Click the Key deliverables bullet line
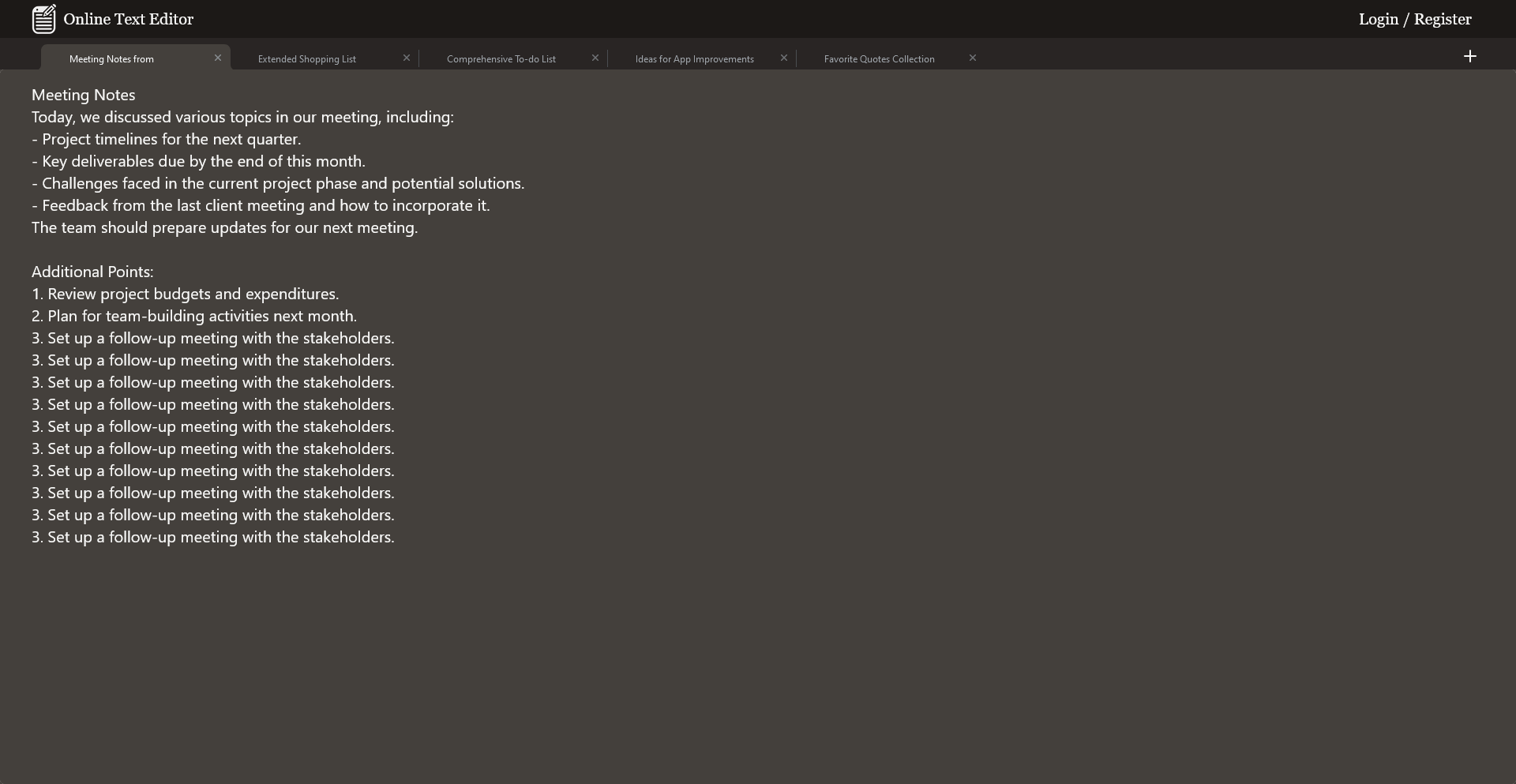This screenshot has height=784, width=1516. tap(199, 161)
